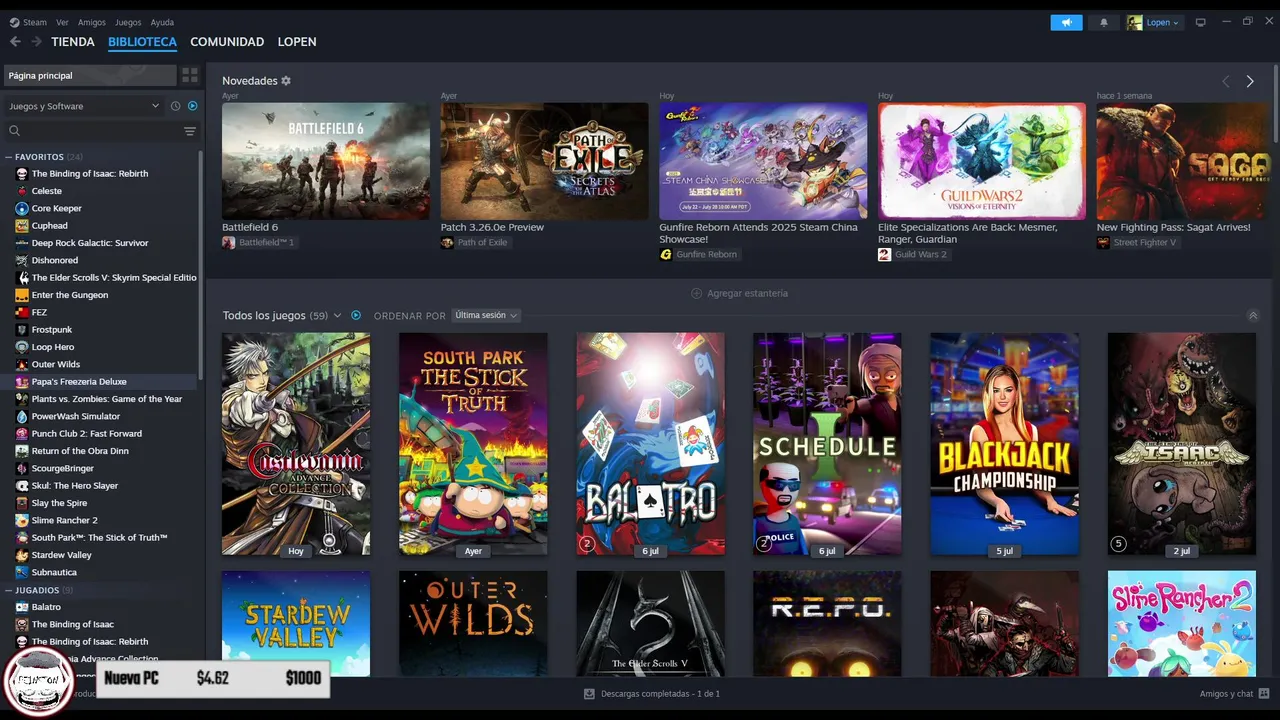1280x720 pixels.
Task: Click the search magnifier icon
Action: tap(14, 131)
